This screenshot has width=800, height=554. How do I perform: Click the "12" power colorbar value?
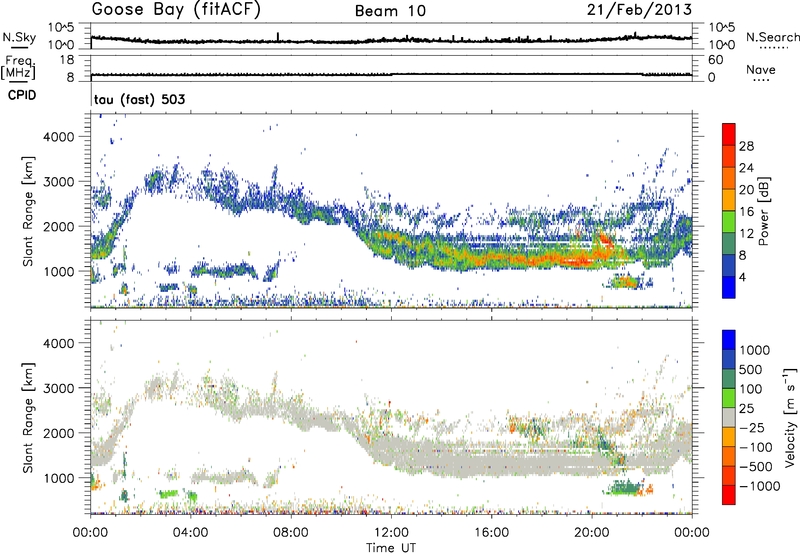point(746,234)
